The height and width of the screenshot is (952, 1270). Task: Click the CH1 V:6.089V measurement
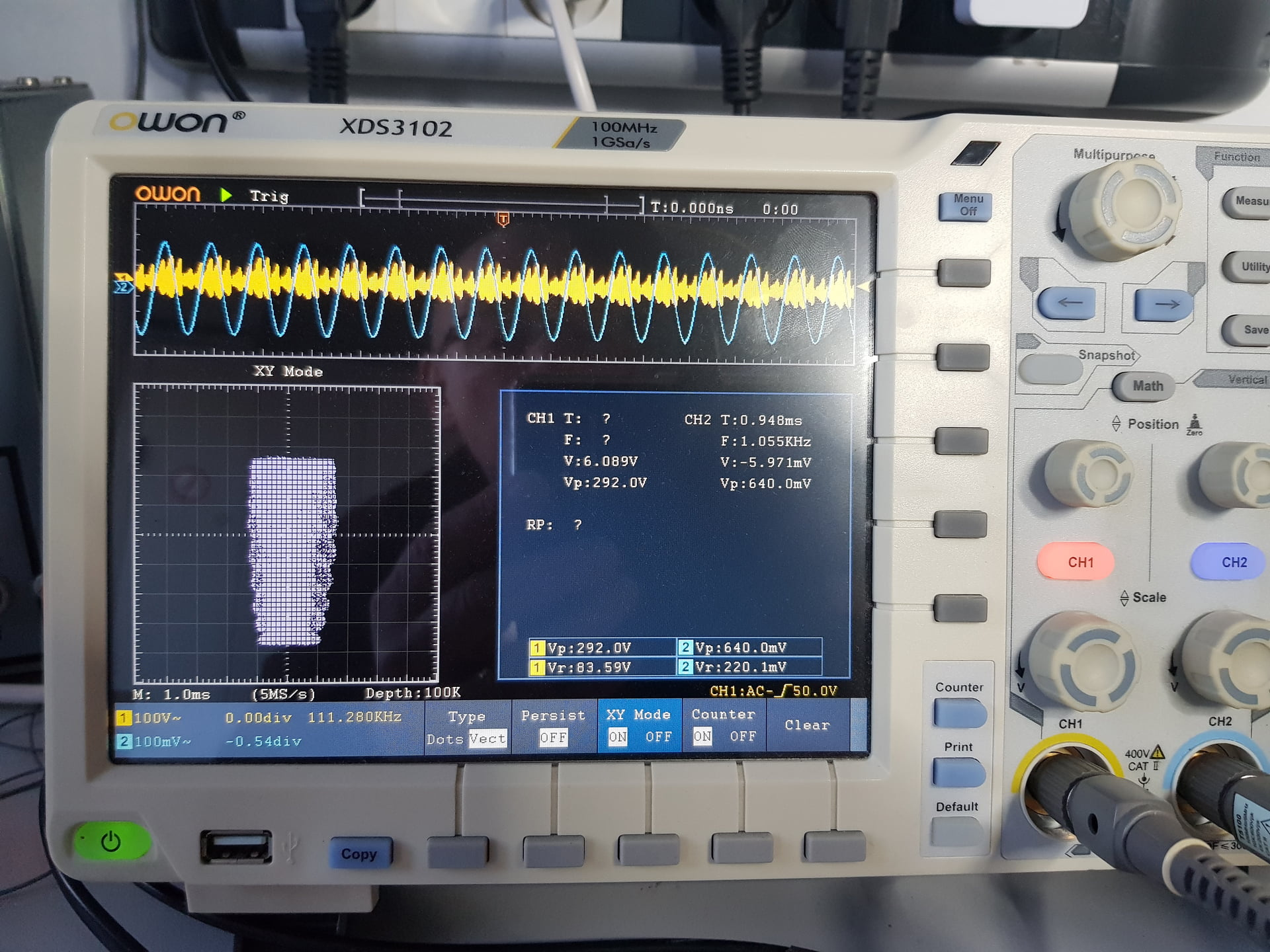[x=601, y=461]
